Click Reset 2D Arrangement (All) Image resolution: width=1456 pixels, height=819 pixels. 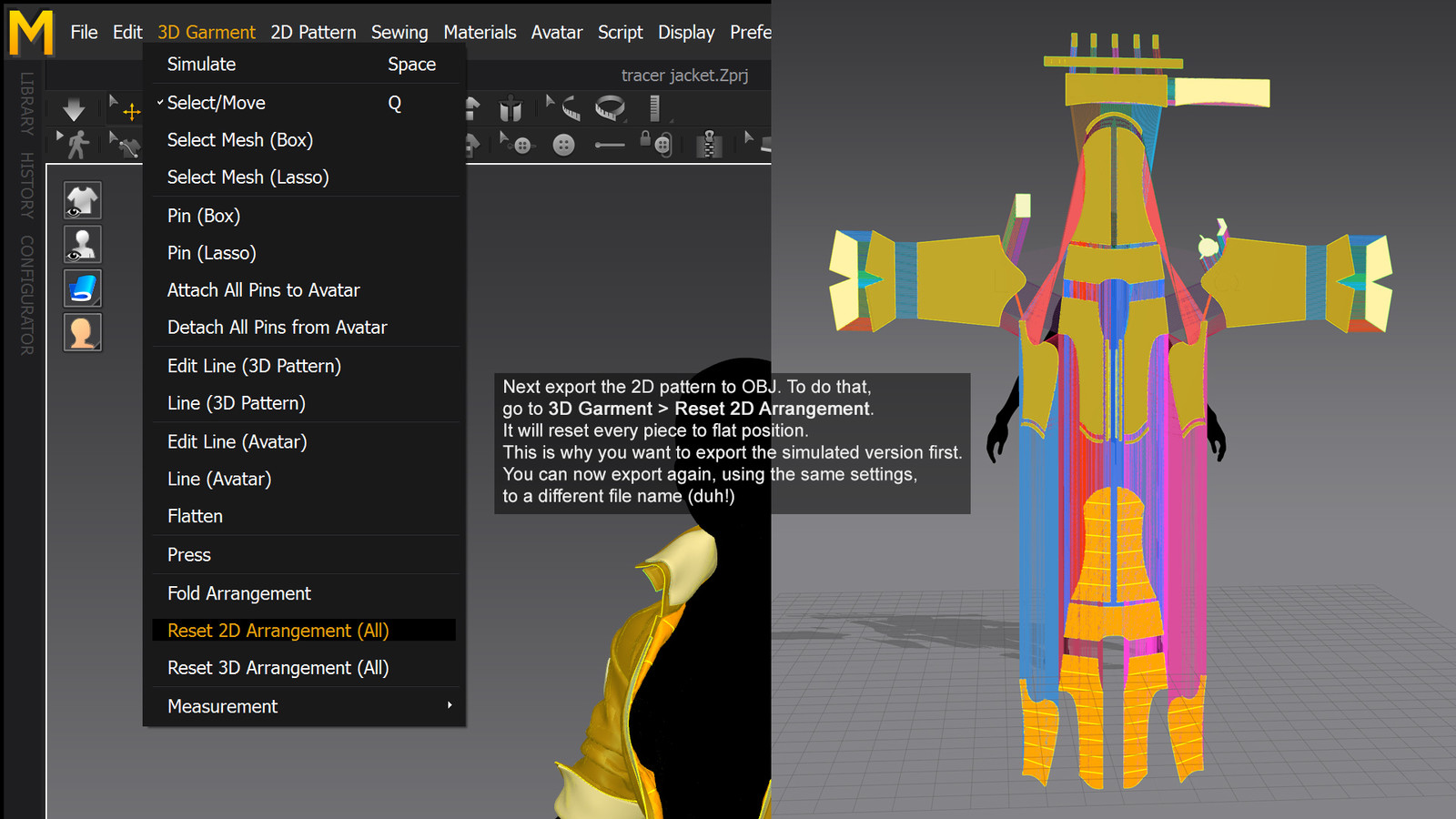point(304,631)
